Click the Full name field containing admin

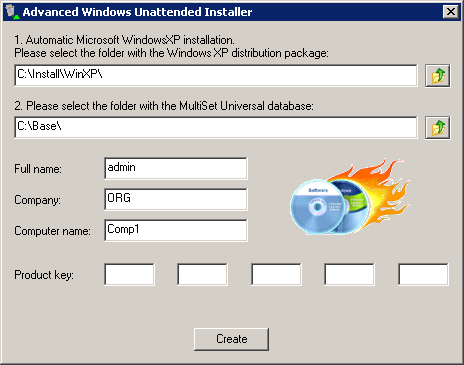[176, 168]
